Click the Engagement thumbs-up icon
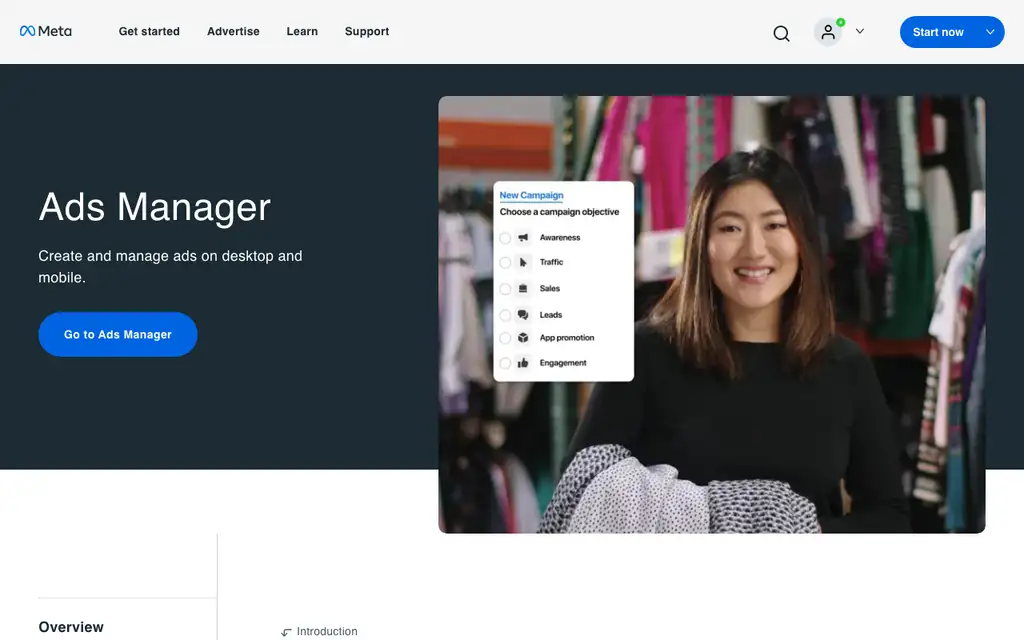The image size is (1024, 640). (x=523, y=363)
